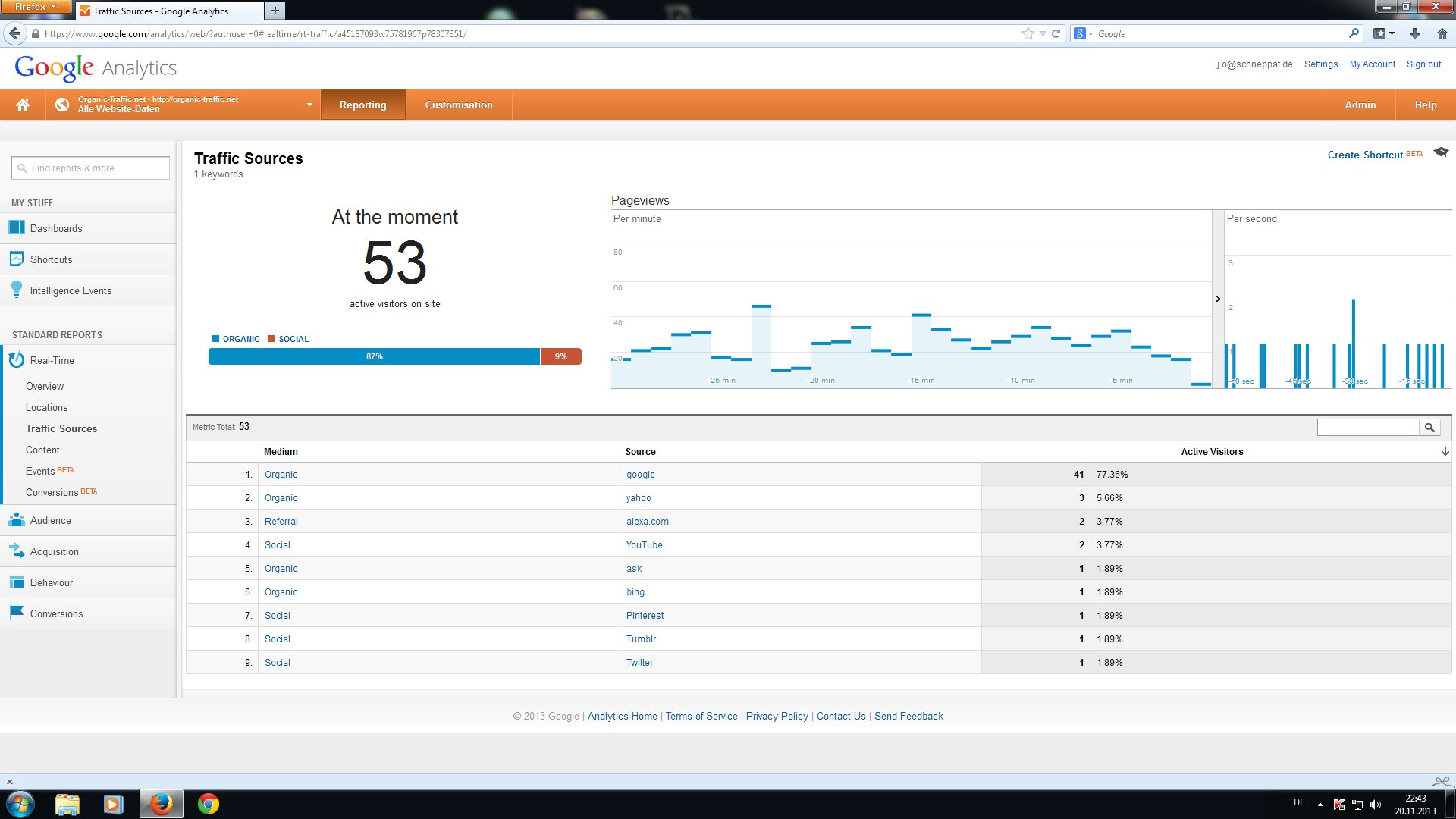Click the Real-Time sidebar icon
1456x819 pixels.
click(x=17, y=360)
